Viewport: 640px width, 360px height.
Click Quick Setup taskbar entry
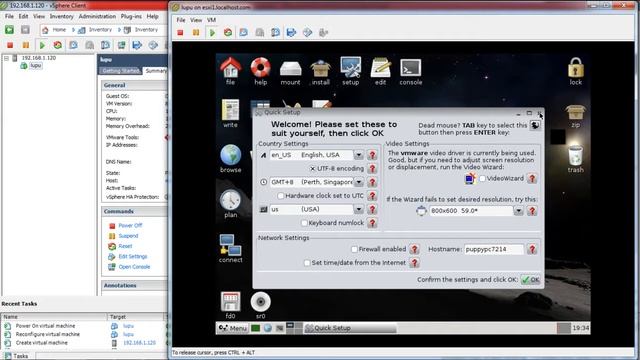[350, 328]
